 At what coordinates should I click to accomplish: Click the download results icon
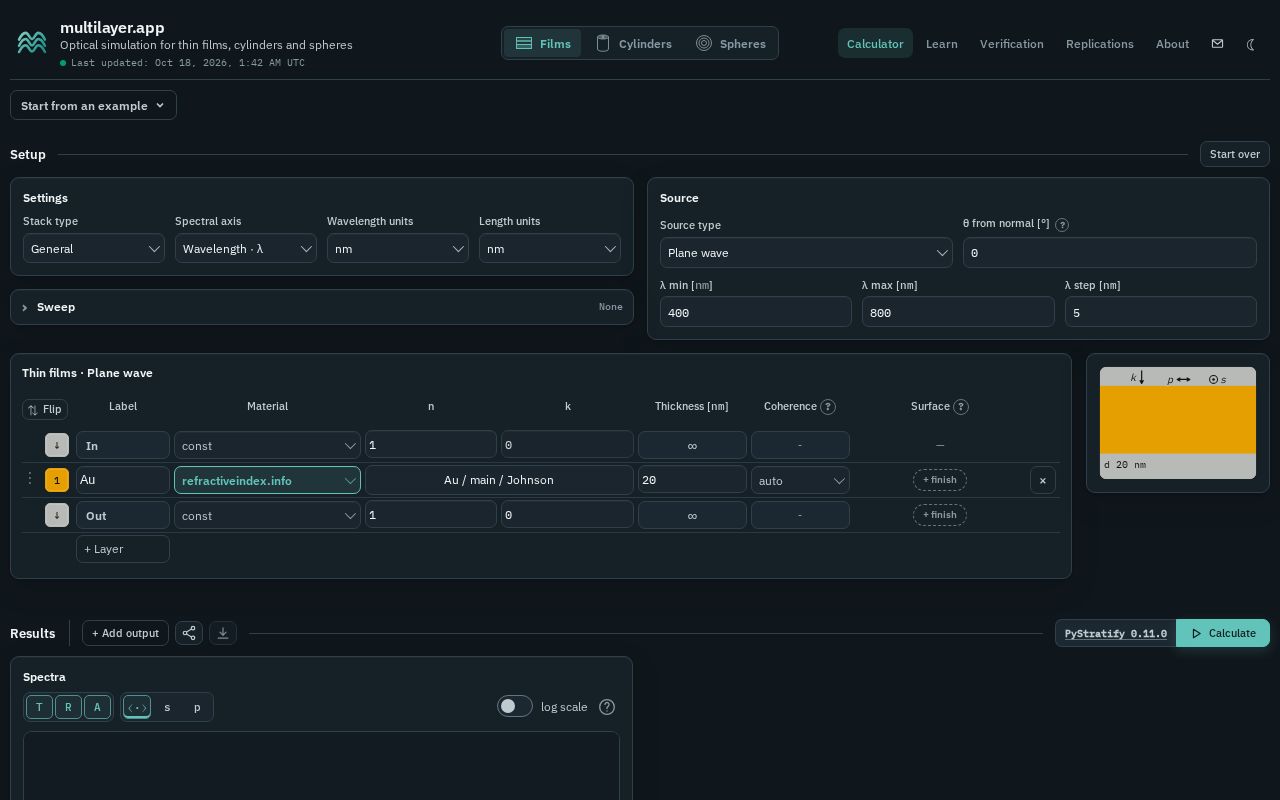[223, 633]
